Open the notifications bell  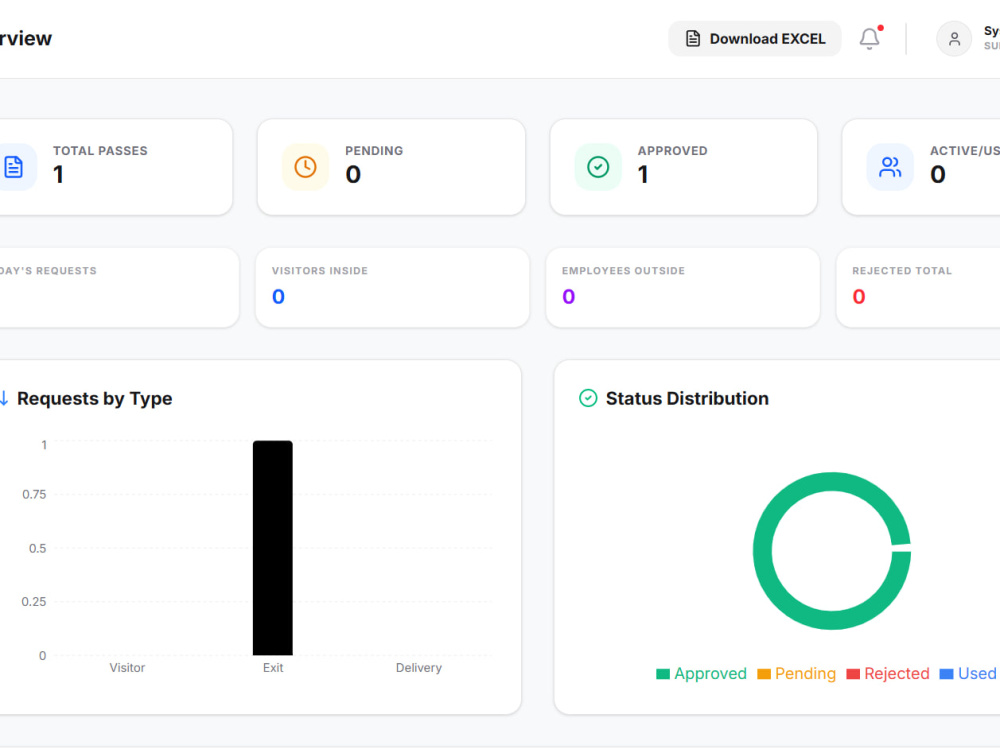(869, 39)
